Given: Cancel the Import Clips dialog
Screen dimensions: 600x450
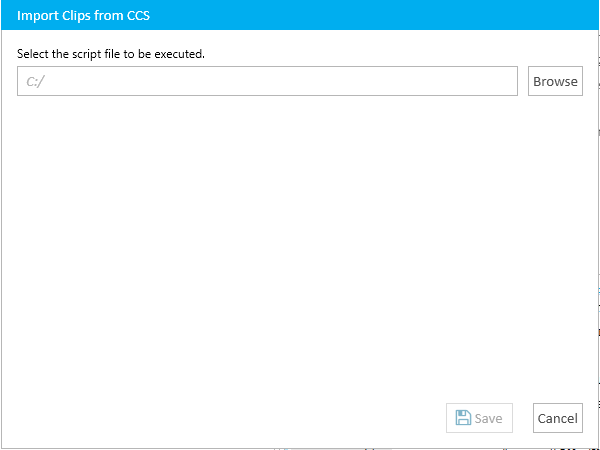Looking at the screenshot, I should (558, 418).
